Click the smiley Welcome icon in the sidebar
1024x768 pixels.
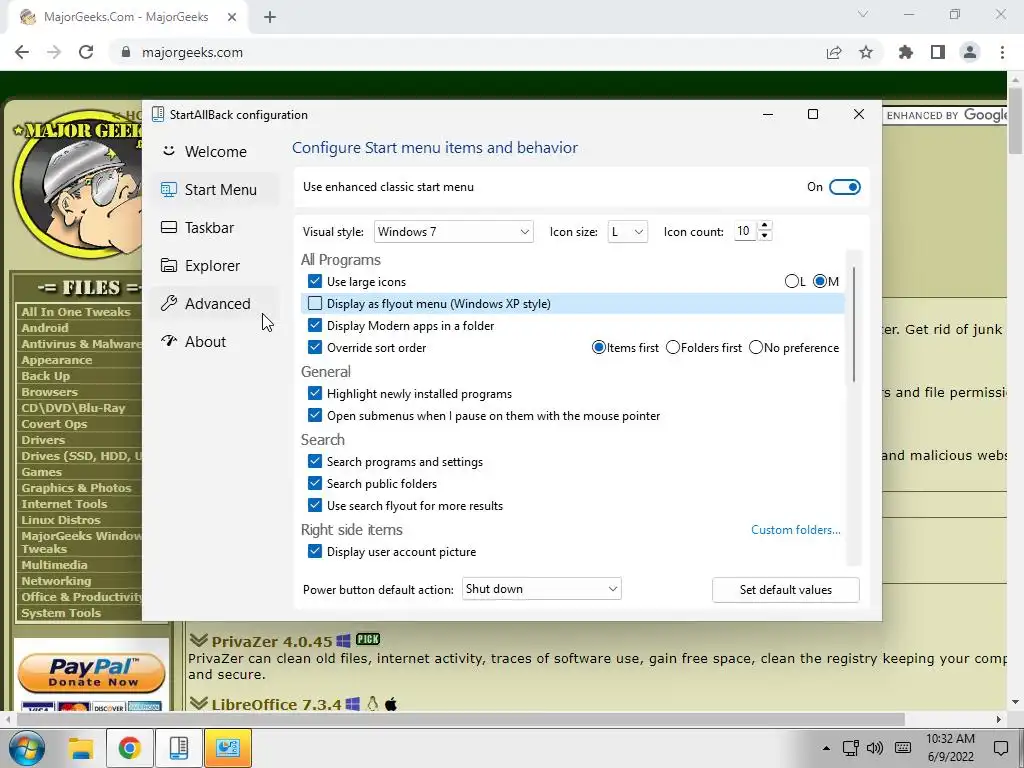coord(169,151)
